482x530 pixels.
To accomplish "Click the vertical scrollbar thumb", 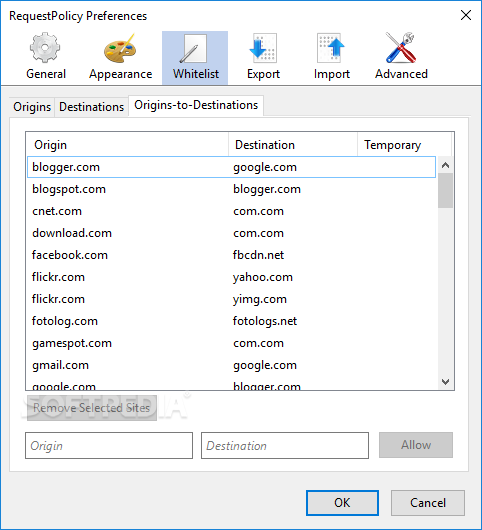I will click(445, 191).
